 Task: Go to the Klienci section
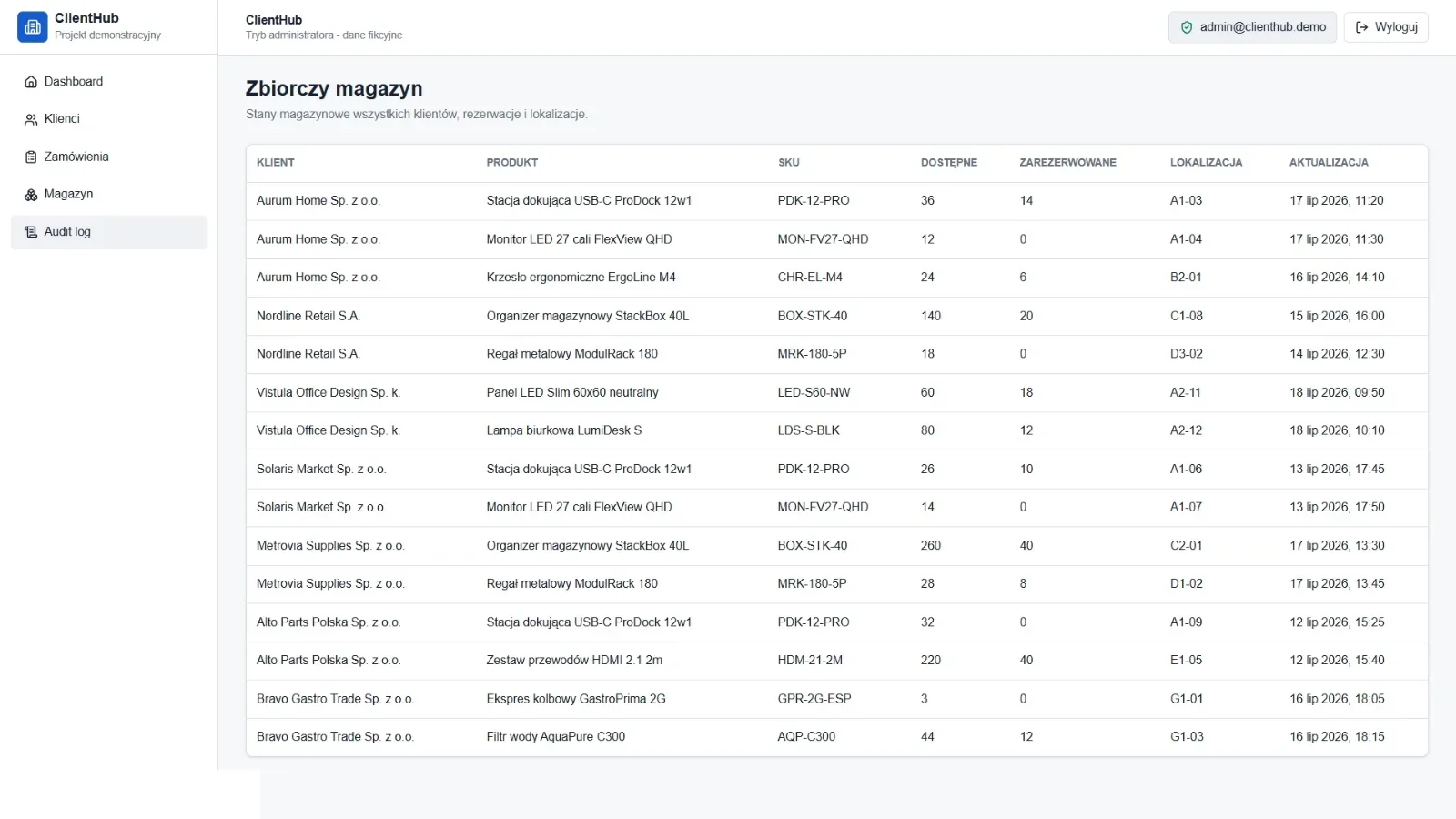(109, 119)
